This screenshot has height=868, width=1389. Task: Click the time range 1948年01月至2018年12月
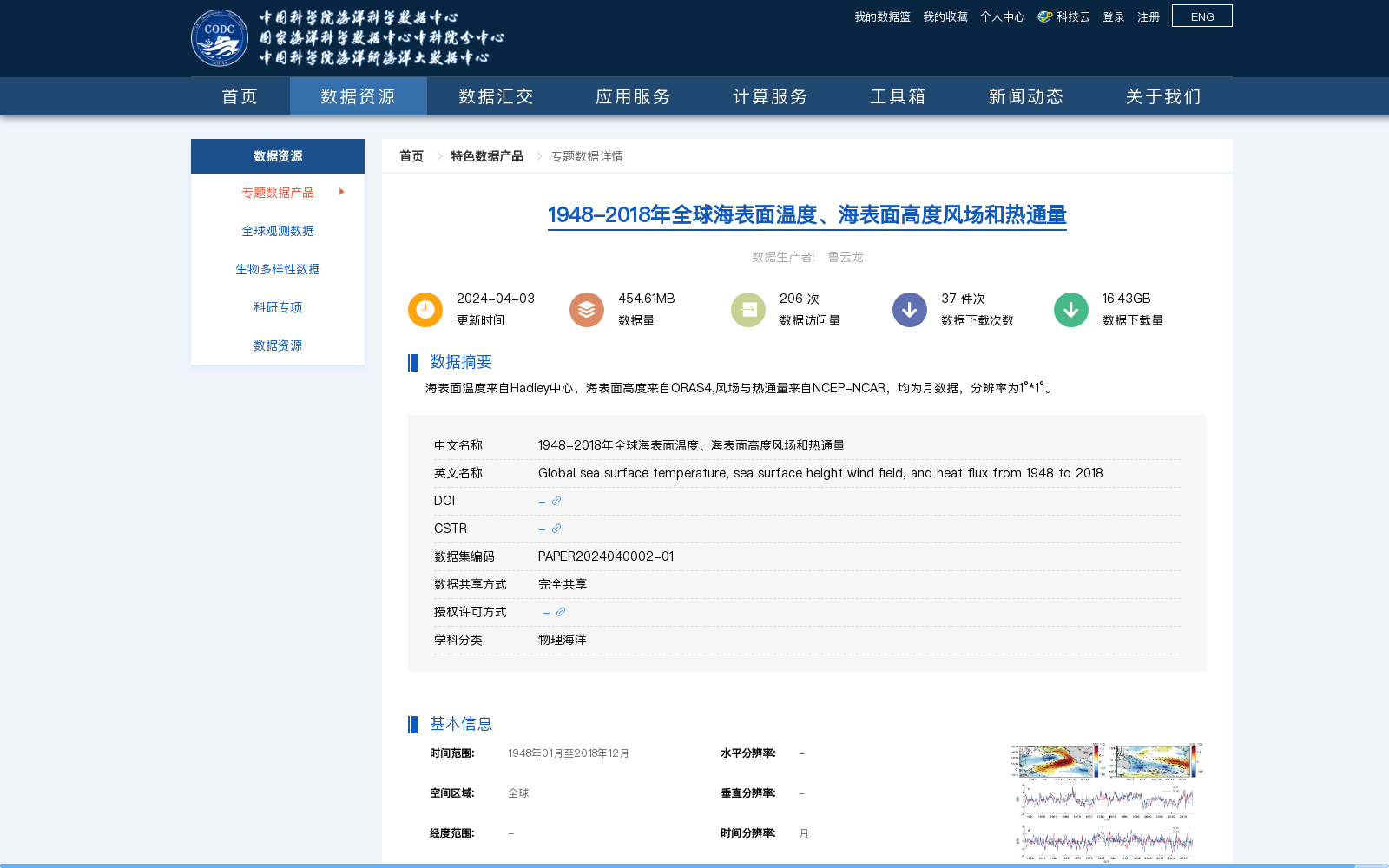point(569,753)
